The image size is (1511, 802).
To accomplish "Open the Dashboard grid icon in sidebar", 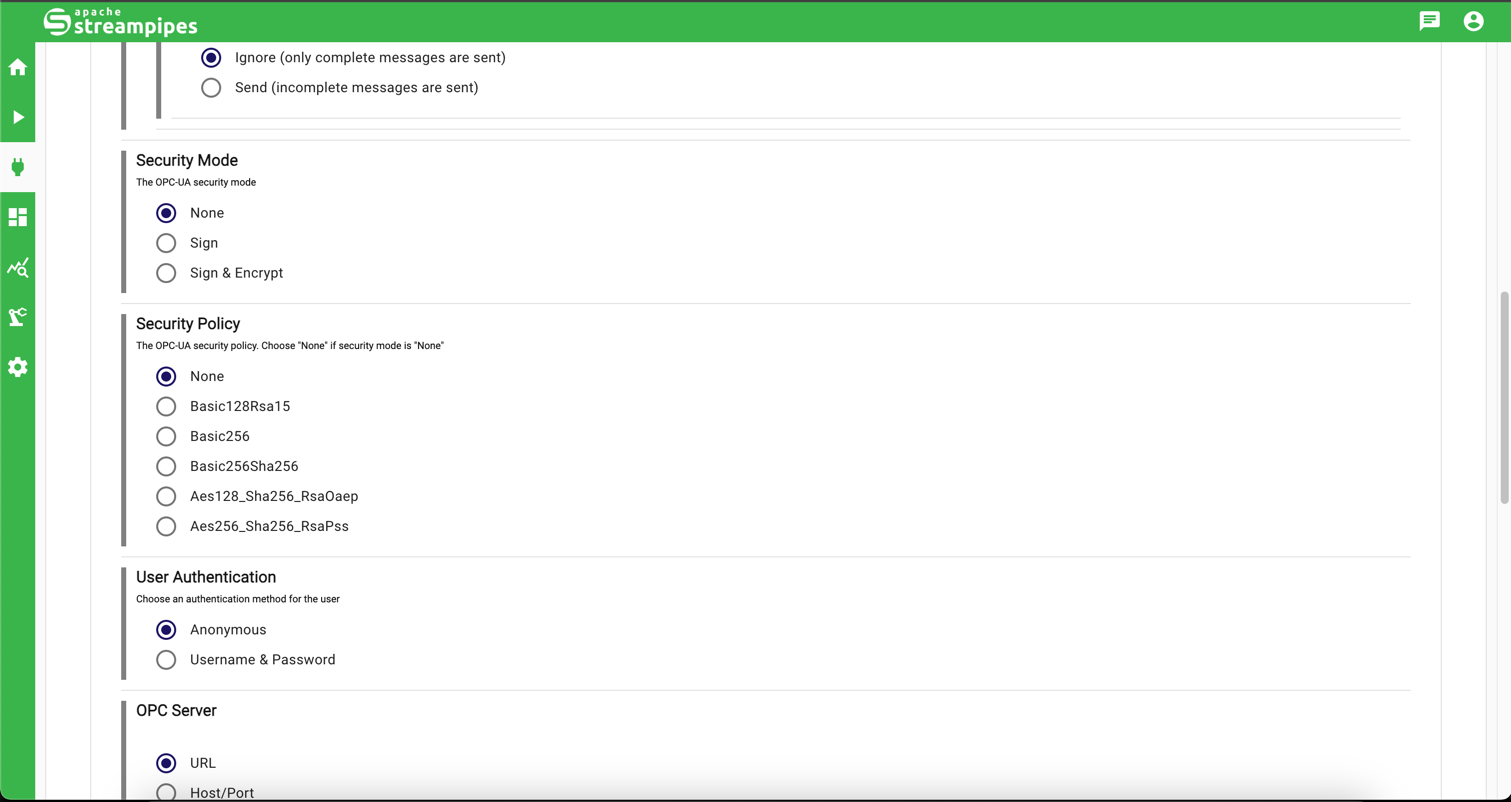I will (x=18, y=217).
